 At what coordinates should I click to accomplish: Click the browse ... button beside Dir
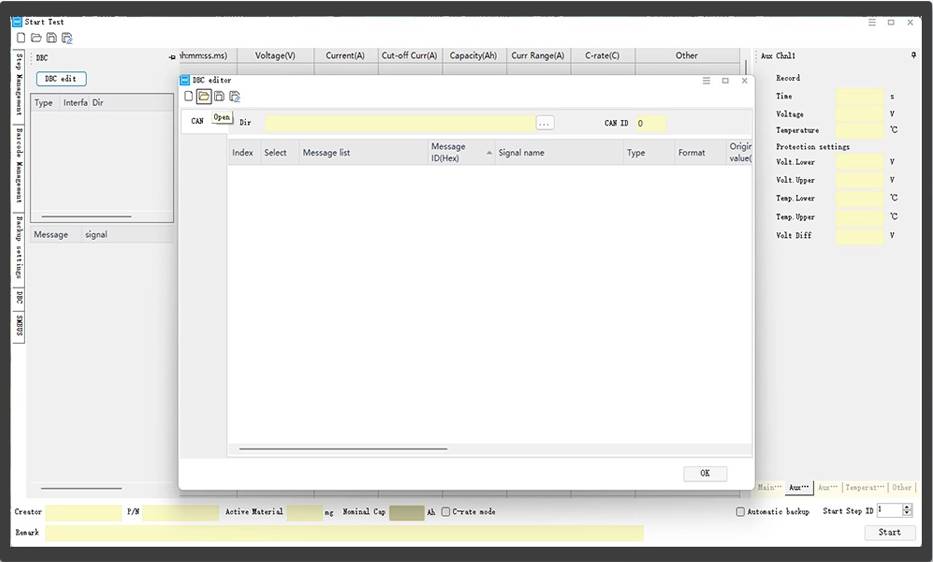click(x=544, y=123)
